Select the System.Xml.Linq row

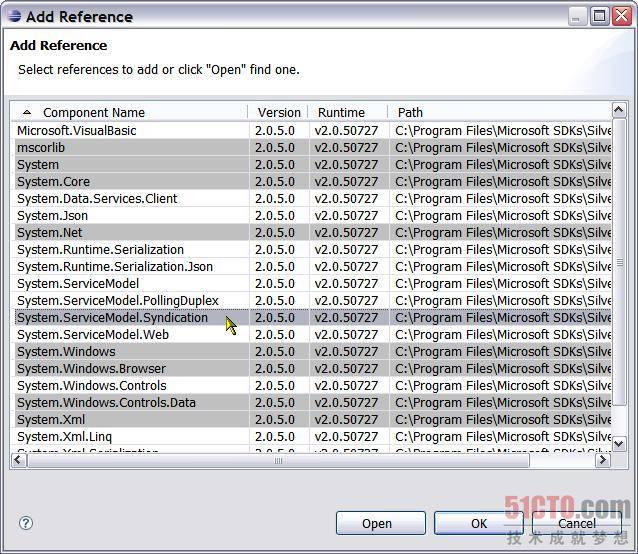311,436
